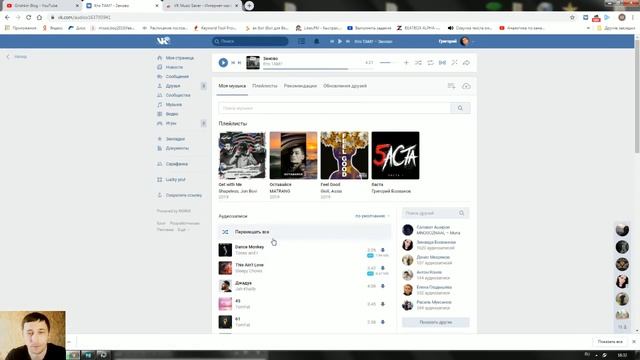The width and height of the screenshot is (640, 360).
Task: Click the browser back arrow
Action: point(7,18)
